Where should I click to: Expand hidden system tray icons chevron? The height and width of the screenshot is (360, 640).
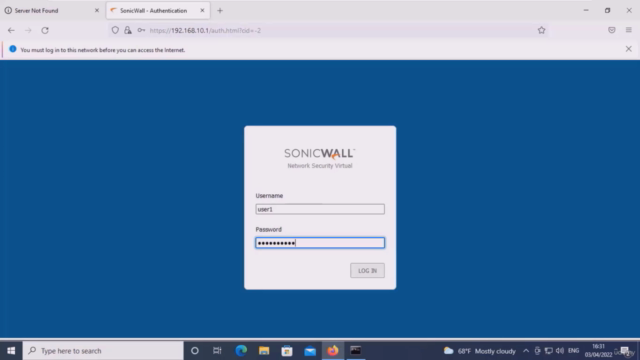(526, 351)
